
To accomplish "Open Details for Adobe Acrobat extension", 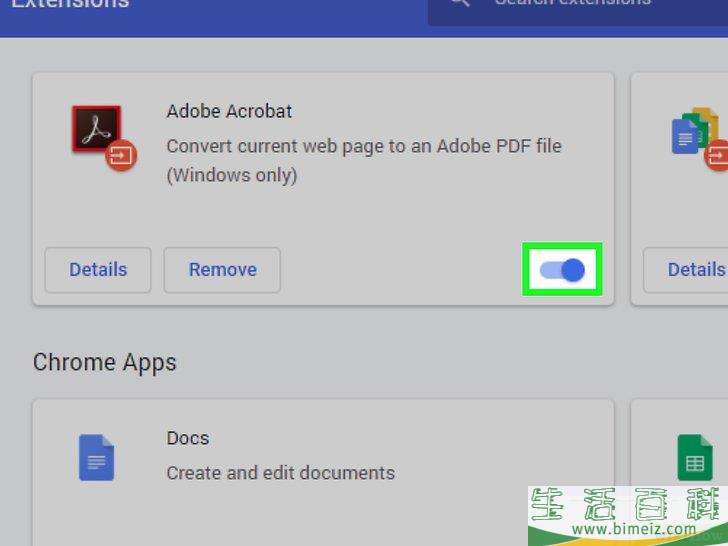I will pos(98,270).
